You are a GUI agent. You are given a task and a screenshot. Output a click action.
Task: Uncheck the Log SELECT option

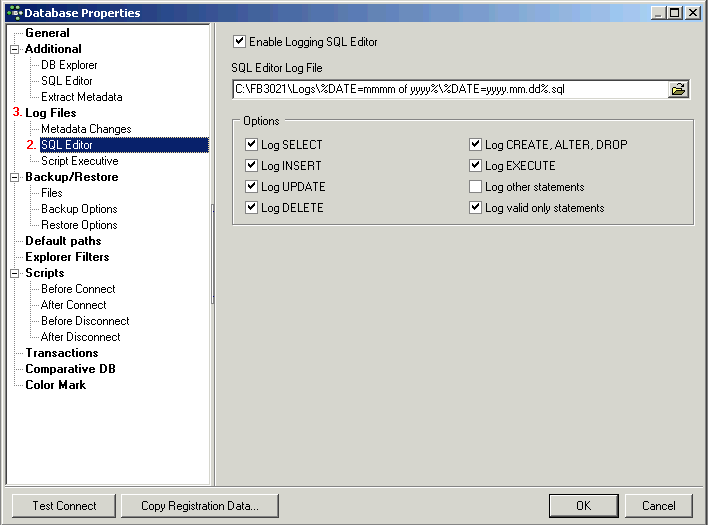[x=251, y=144]
